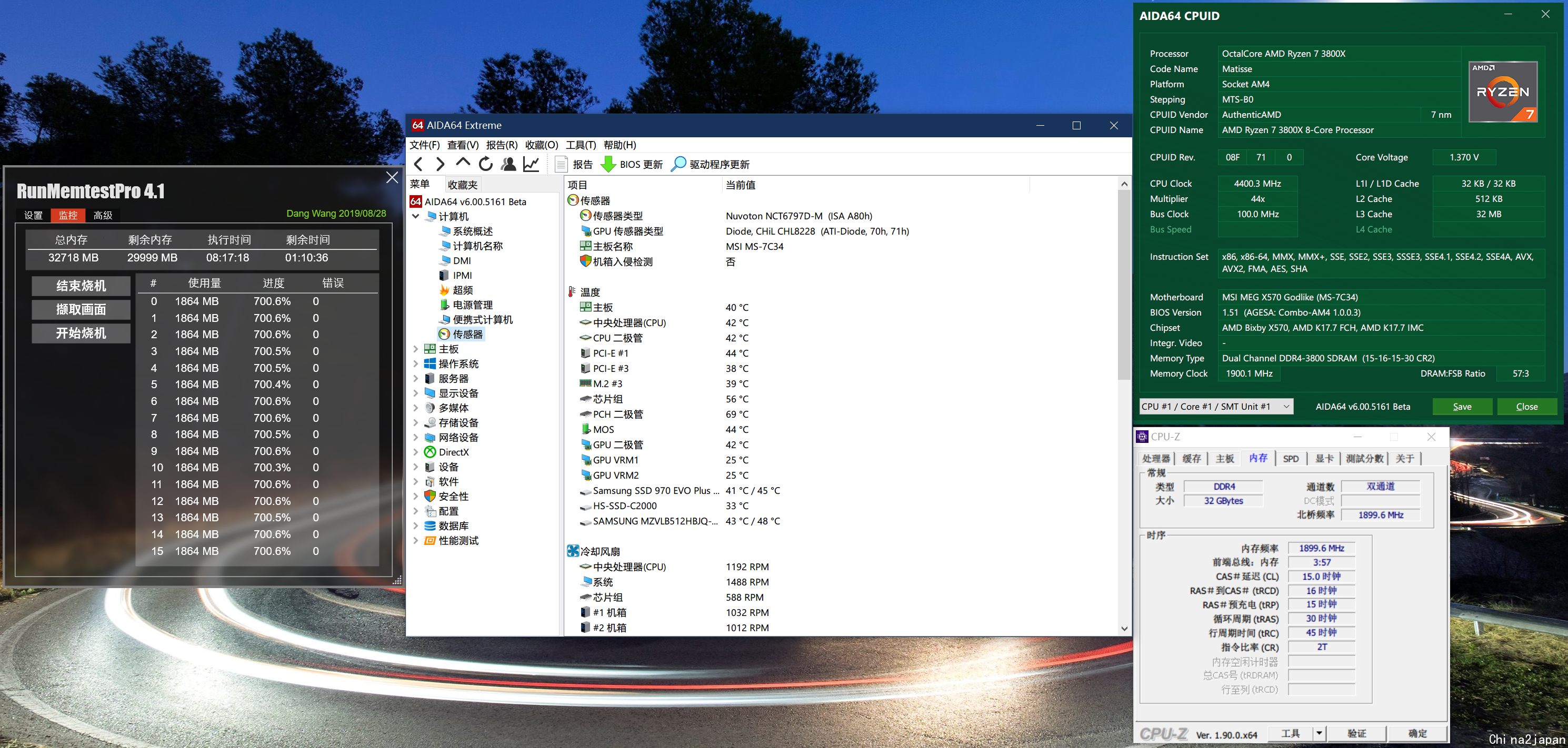Viewport: 1568px width, 748px height.
Task: Click the 当前值 column header
Action: [875, 184]
